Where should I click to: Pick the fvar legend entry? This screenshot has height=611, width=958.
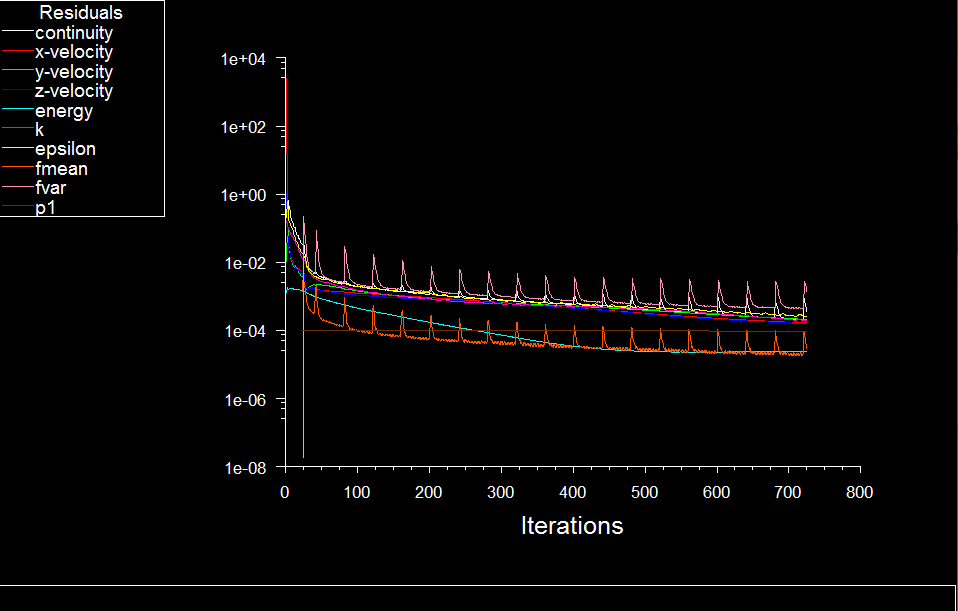pos(52,188)
